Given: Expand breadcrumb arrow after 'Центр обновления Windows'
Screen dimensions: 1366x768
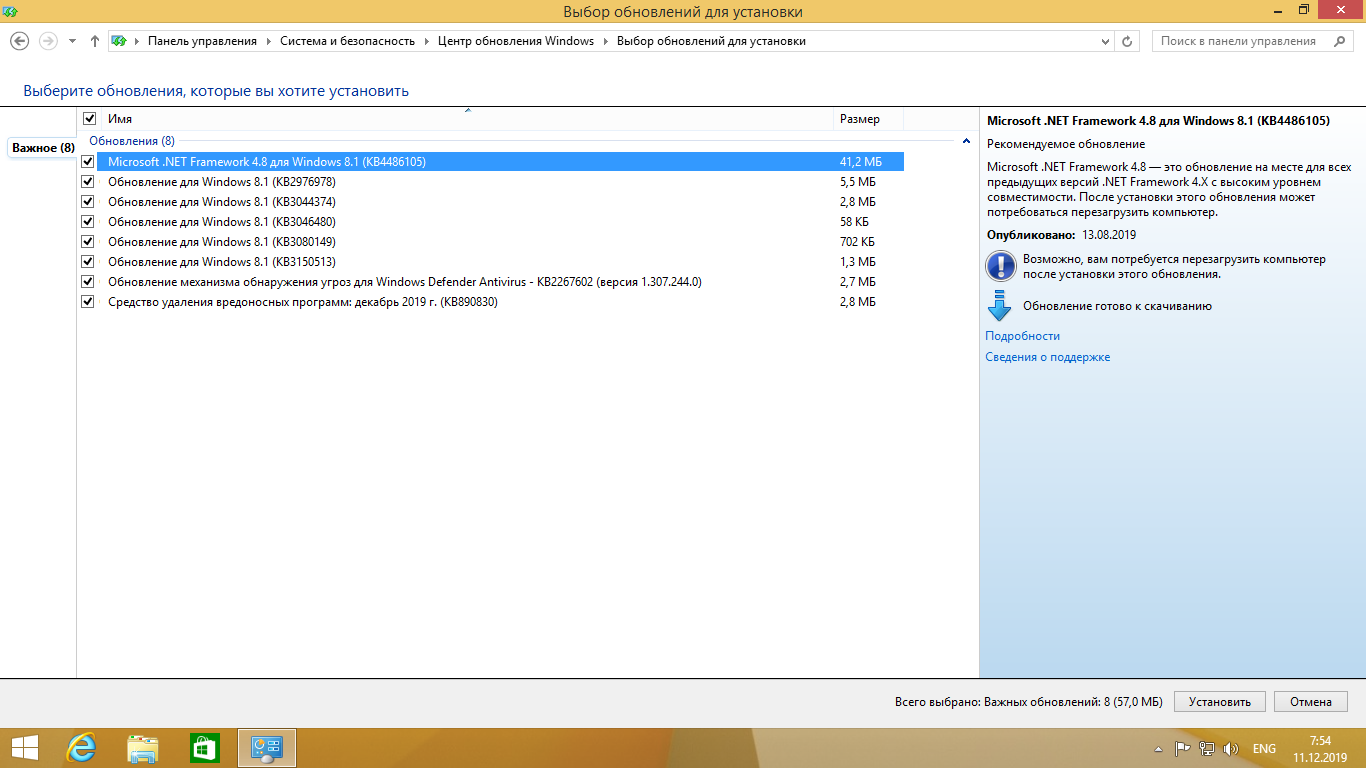Looking at the screenshot, I should click(605, 42).
